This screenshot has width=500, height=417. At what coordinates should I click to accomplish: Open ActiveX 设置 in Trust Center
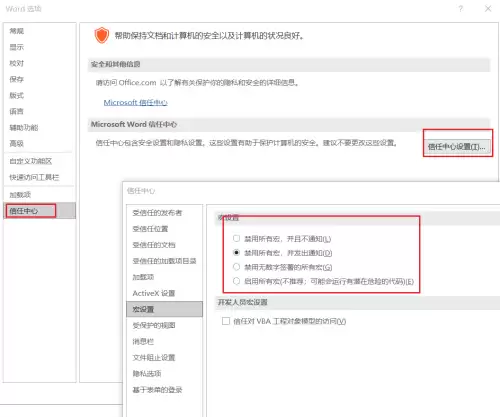(154, 293)
